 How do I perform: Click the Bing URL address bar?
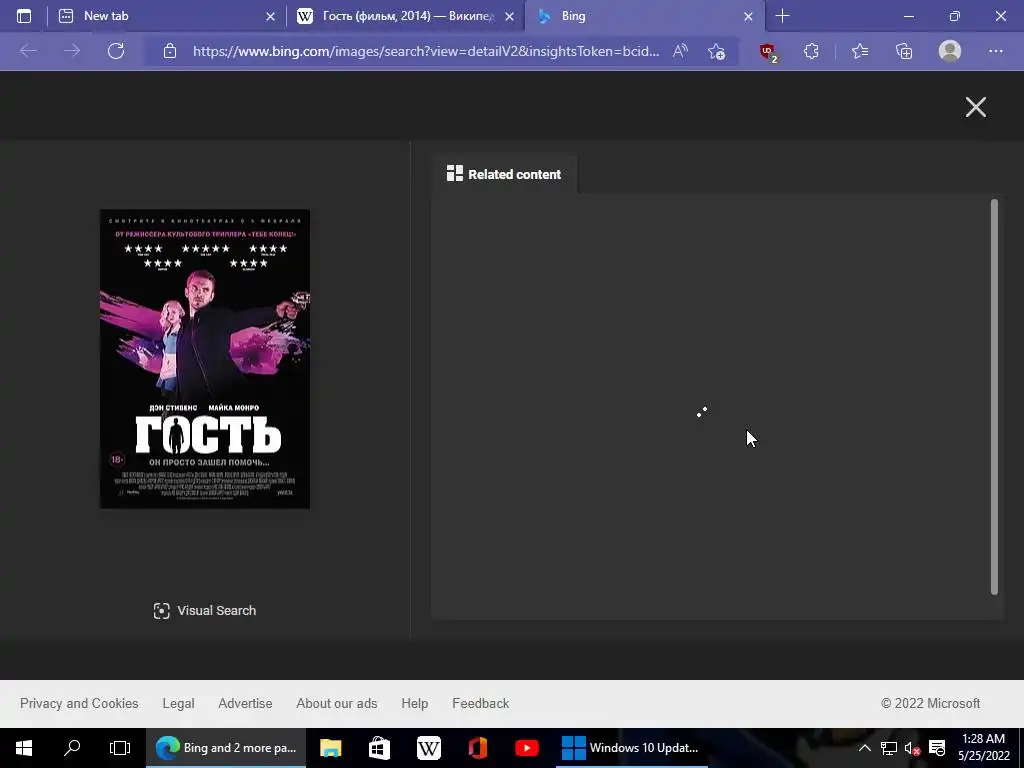click(426, 51)
